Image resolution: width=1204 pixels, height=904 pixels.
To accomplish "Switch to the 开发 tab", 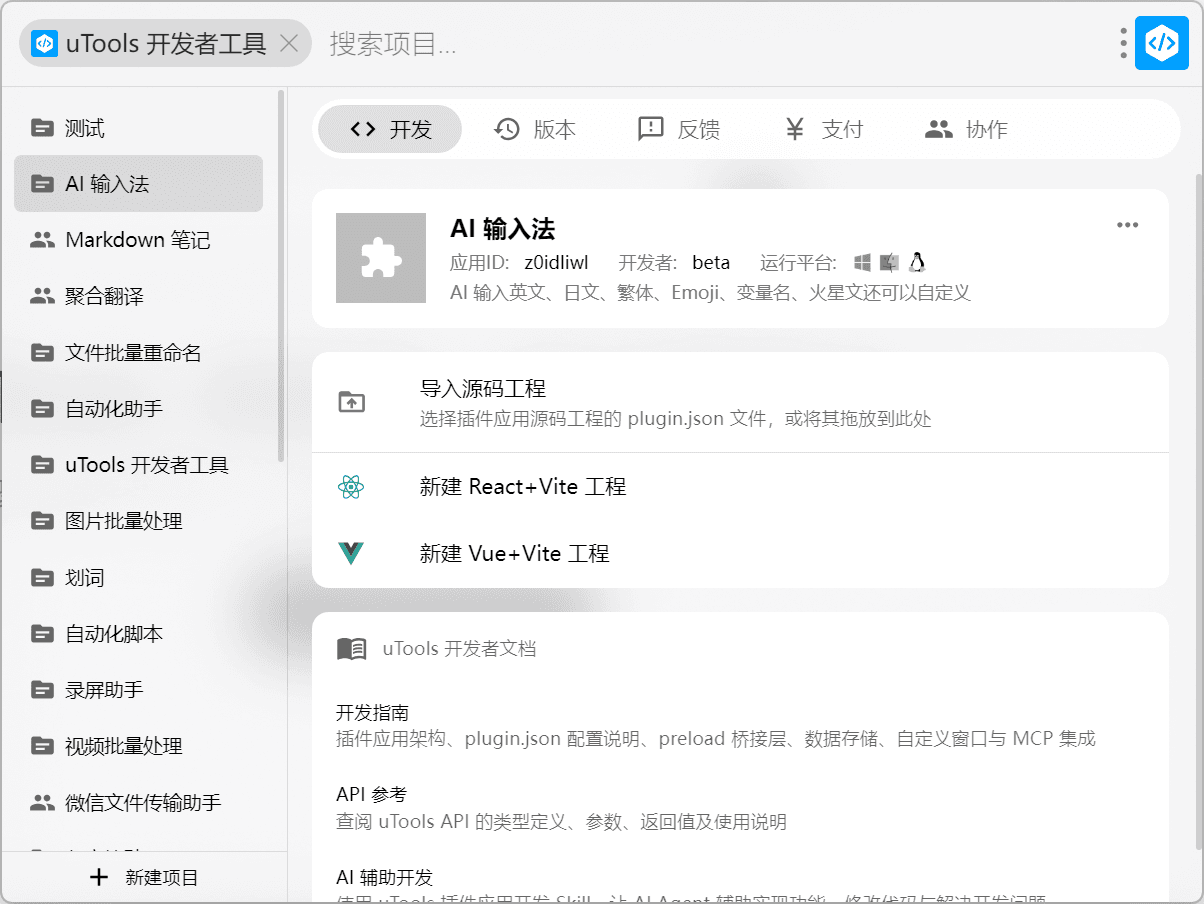I will [390, 129].
